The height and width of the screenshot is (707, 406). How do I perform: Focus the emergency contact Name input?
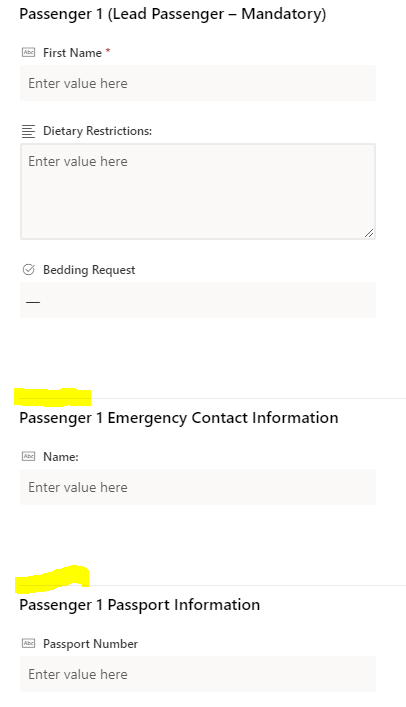(x=198, y=487)
